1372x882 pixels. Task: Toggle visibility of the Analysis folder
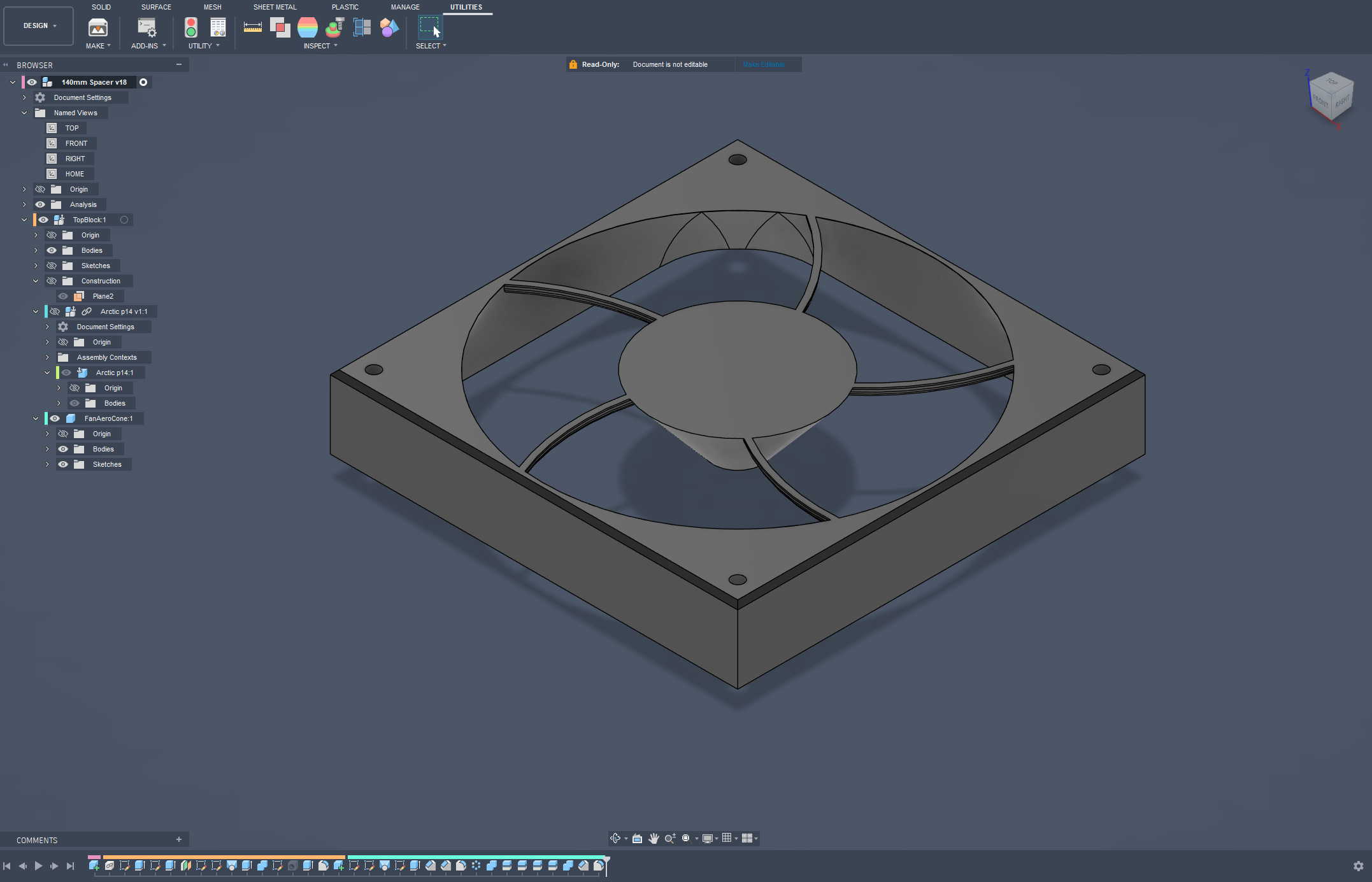click(x=40, y=204)
